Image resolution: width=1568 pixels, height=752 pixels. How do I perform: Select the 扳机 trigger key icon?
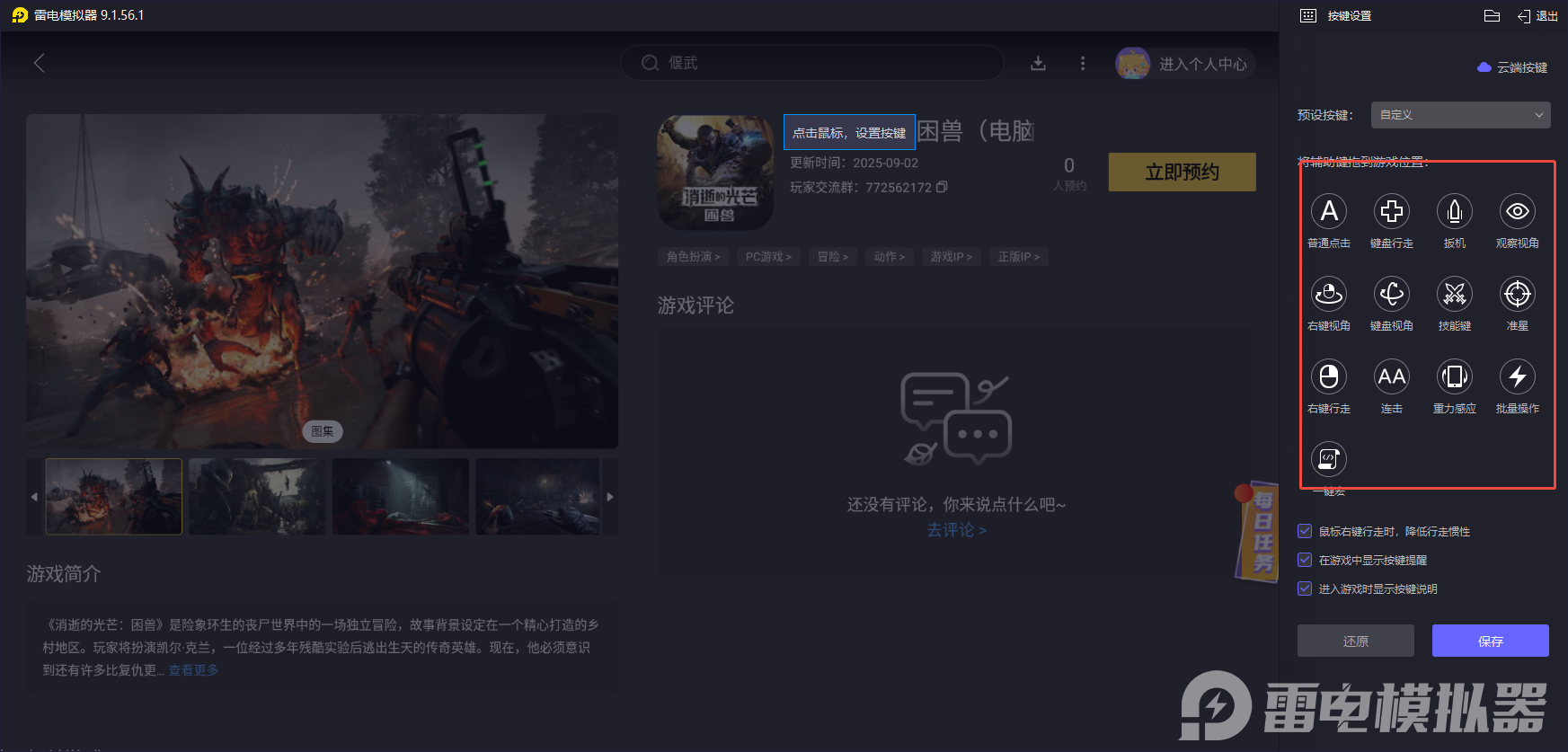[1455, 212]
